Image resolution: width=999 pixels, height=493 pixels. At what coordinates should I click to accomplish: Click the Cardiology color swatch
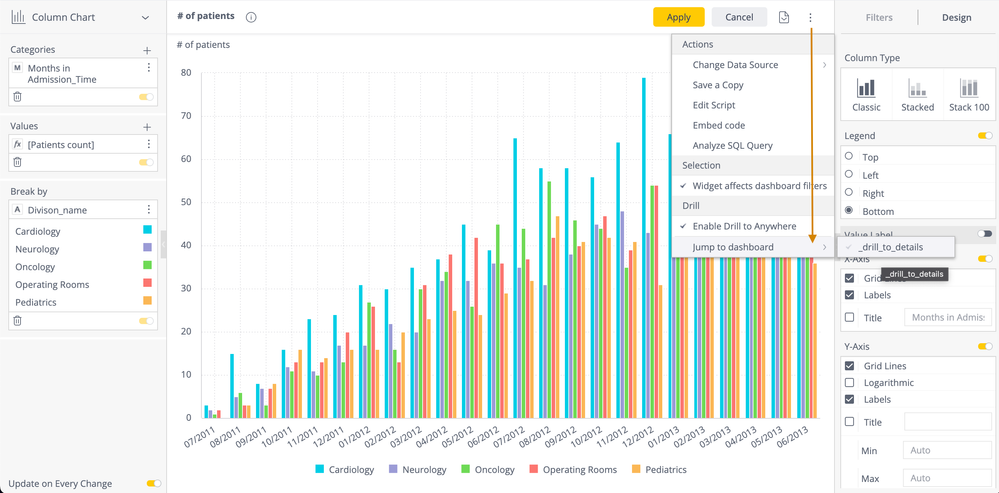147,231
